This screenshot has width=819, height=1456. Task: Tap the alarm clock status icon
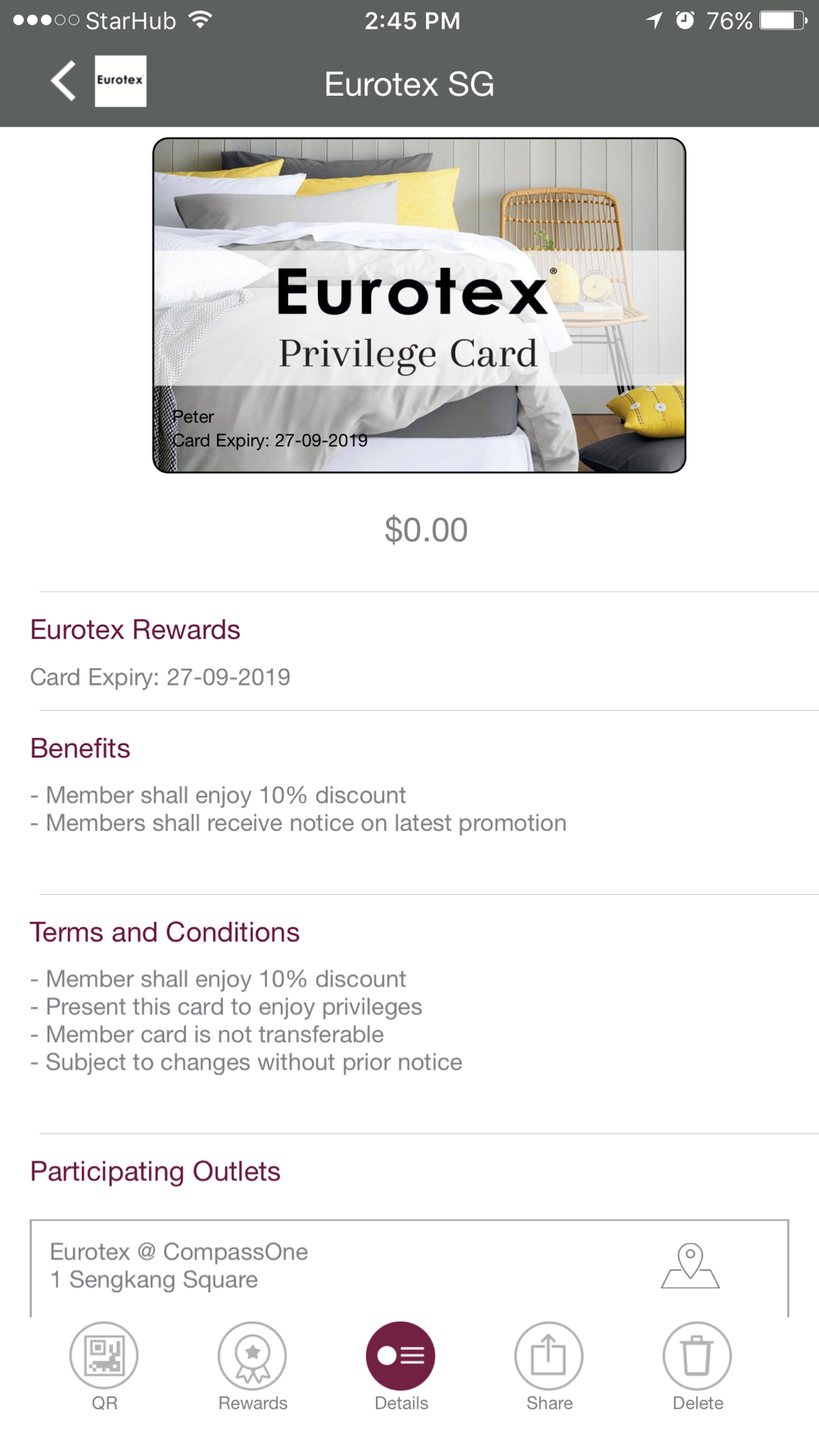pos(685,20)
